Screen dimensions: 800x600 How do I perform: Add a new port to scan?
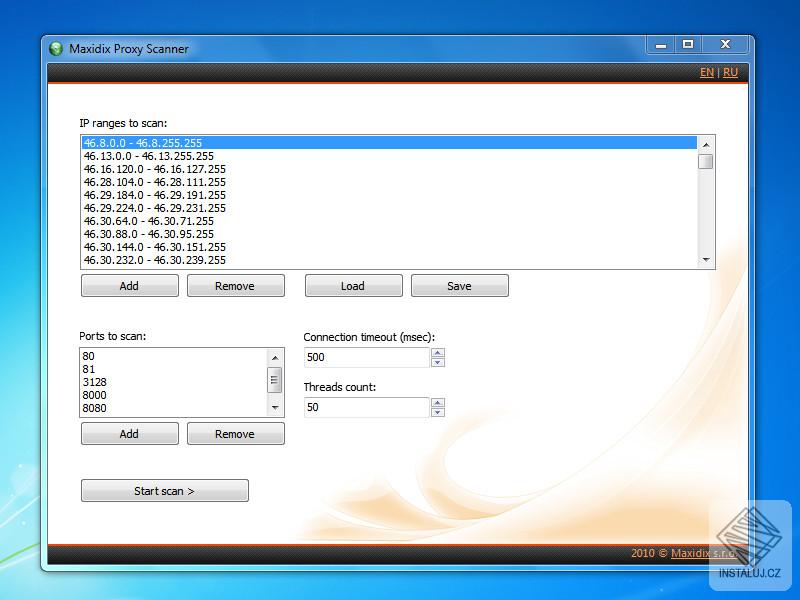click(129, 433)
